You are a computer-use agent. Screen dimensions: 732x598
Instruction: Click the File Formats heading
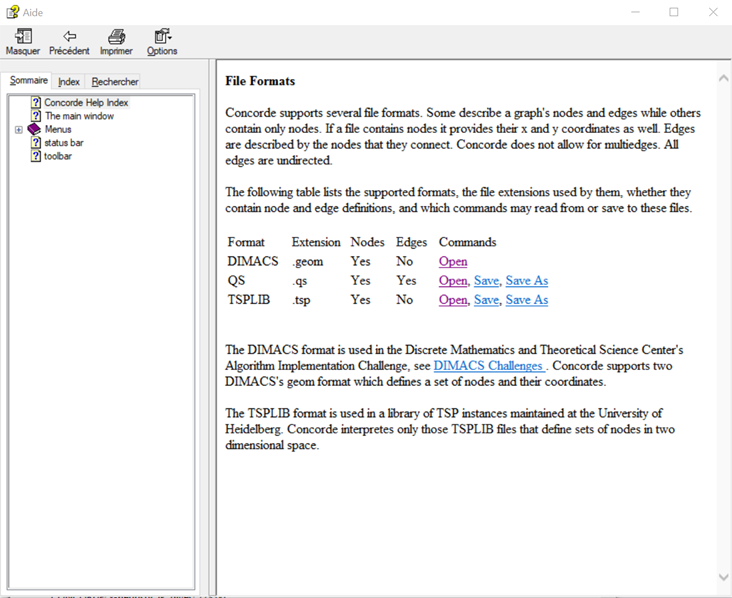click(x=260, y=81)
